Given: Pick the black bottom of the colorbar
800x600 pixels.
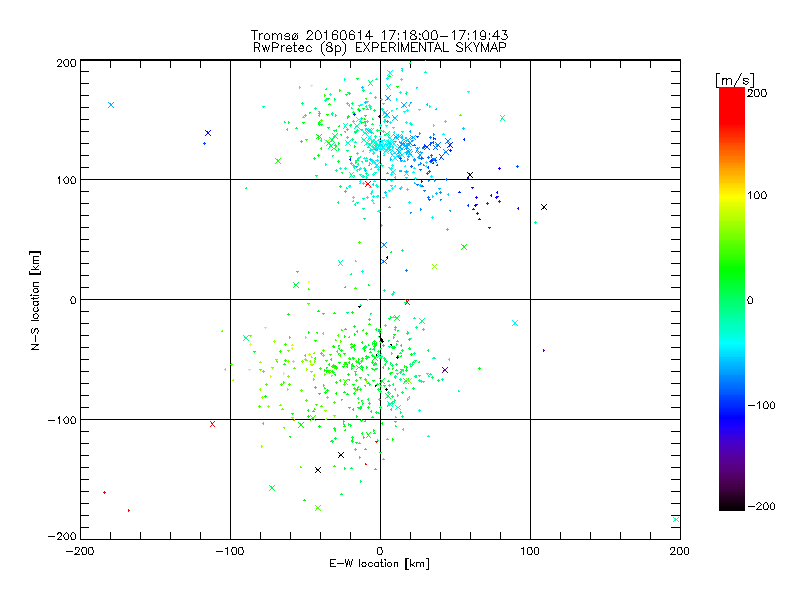Looking at the screenshot, I should coord(732,503).
